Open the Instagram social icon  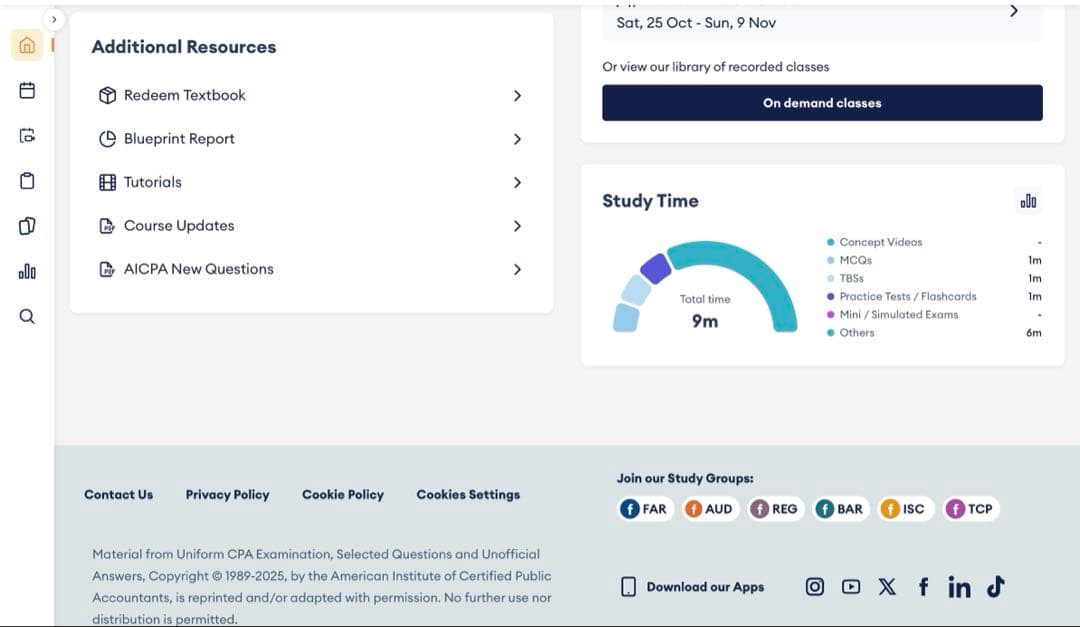[815, 587]
